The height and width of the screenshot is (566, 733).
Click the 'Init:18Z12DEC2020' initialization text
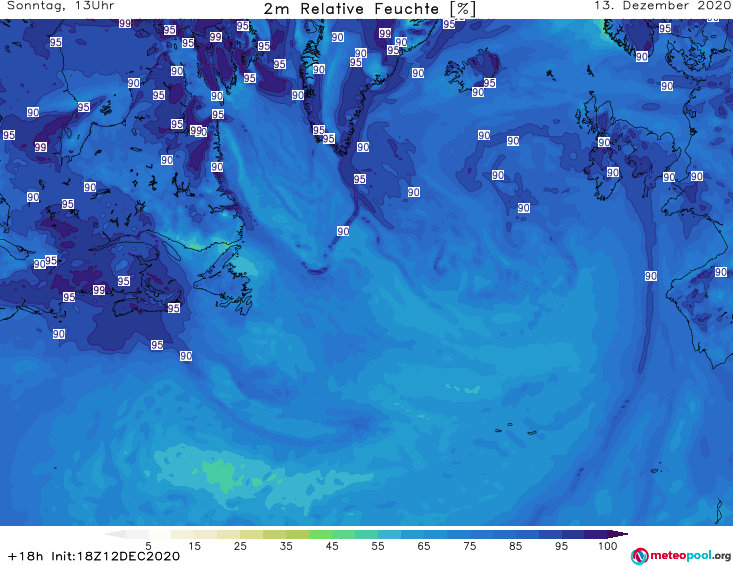tap(115, 556)
